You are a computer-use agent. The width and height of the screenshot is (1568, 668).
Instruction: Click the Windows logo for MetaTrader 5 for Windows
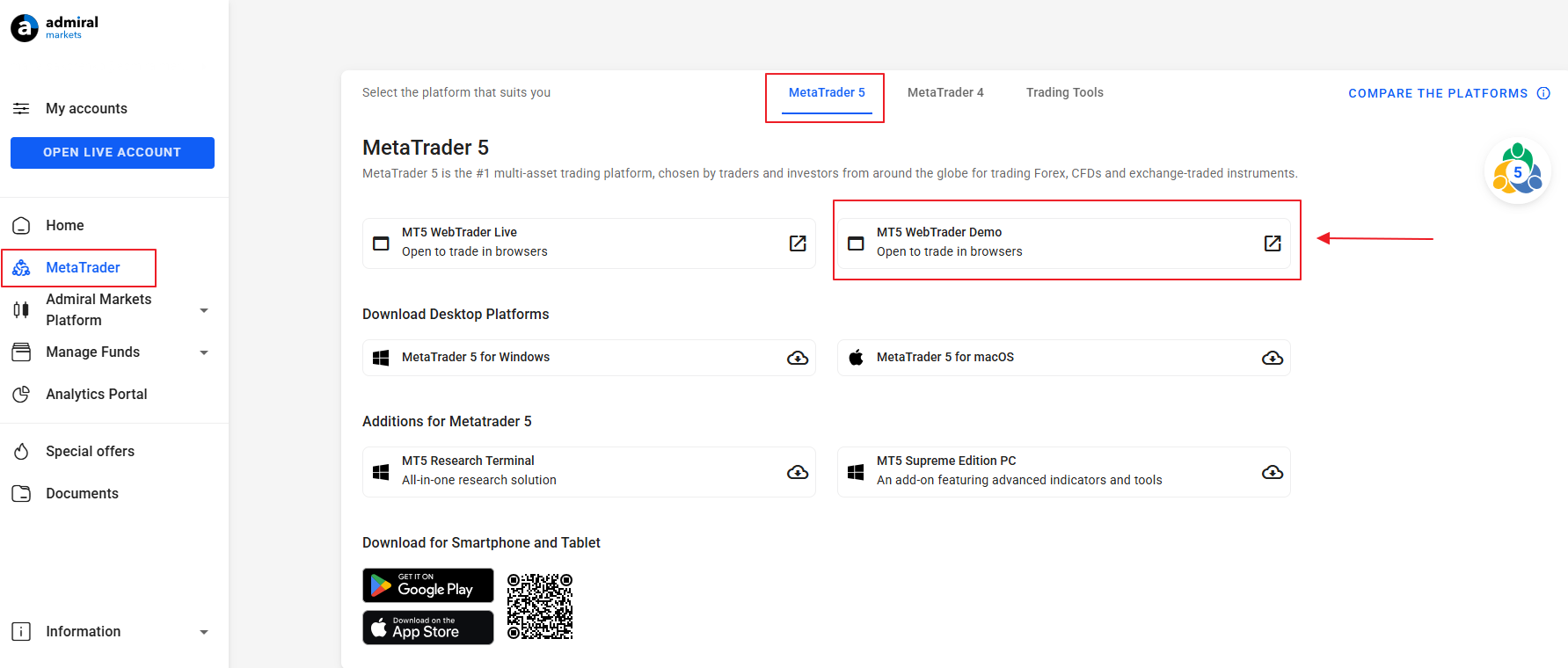(381, 358)
